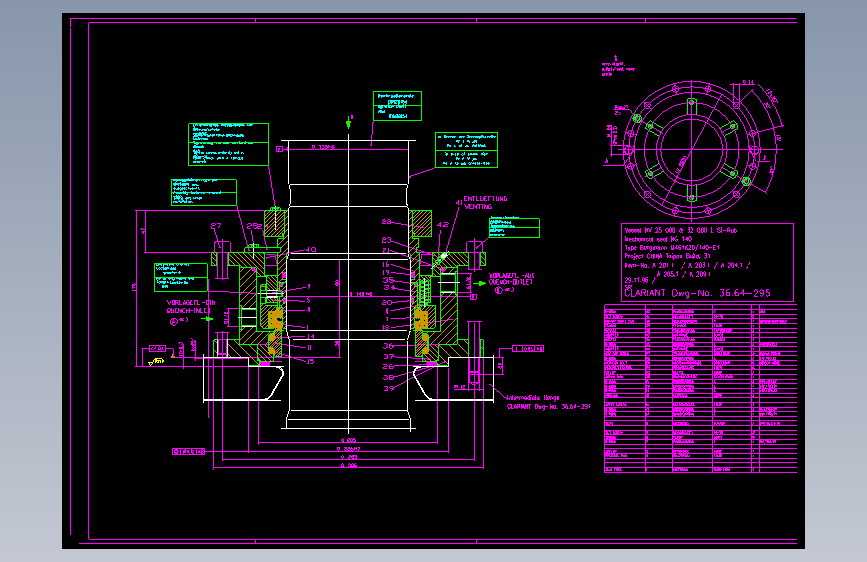Select 'CLARIANT Dwg-No. 36.64-291' reference text
Screen dimensions: 867x562
pyautogui.click(x=549, y=407)
